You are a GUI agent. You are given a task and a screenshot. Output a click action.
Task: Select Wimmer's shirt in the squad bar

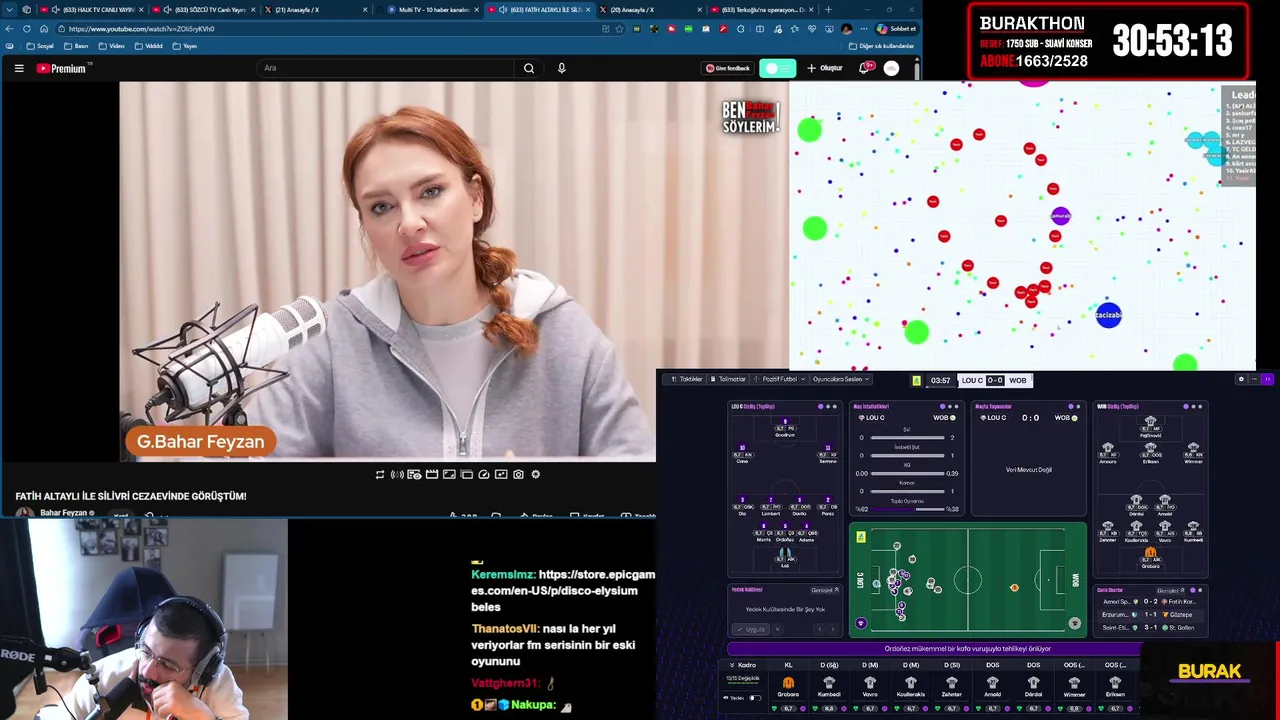pos(1074,683)
